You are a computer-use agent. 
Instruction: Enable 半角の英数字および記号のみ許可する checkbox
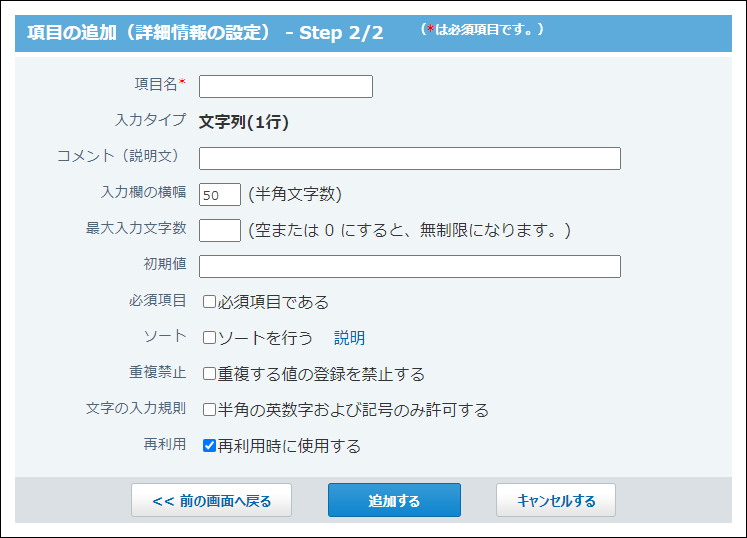click(209, 410)
